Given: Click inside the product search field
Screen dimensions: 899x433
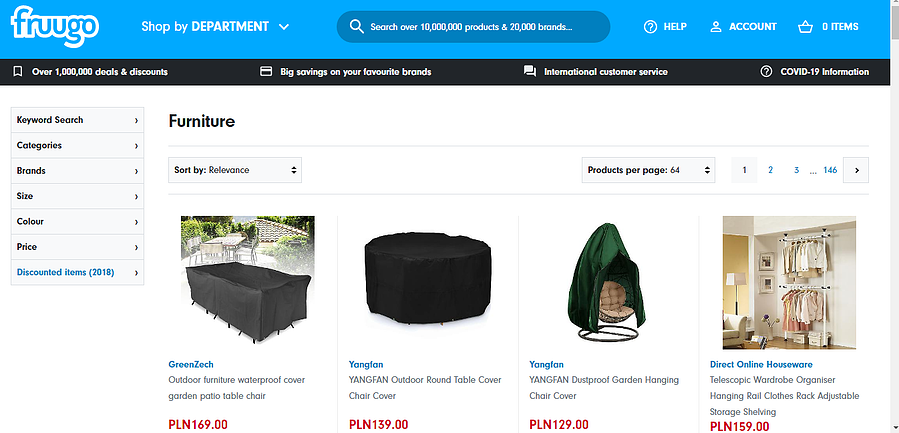Looking at the screenshot, I should (480, 27).
